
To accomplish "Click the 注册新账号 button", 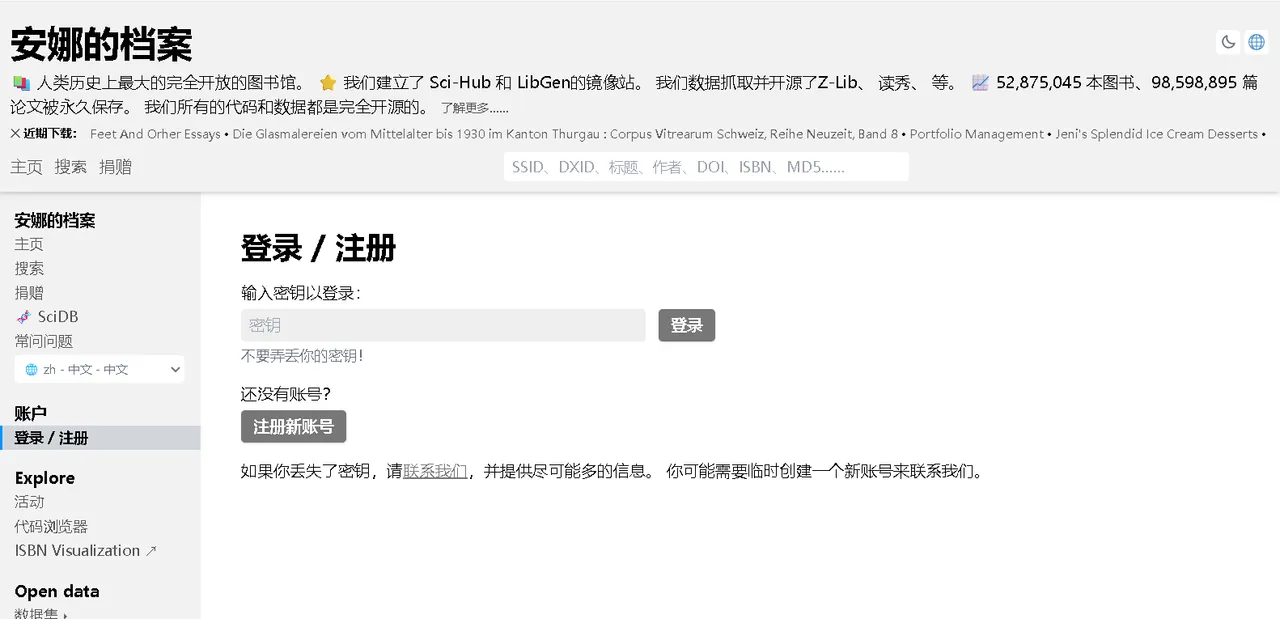I will [x=293, y=426].
